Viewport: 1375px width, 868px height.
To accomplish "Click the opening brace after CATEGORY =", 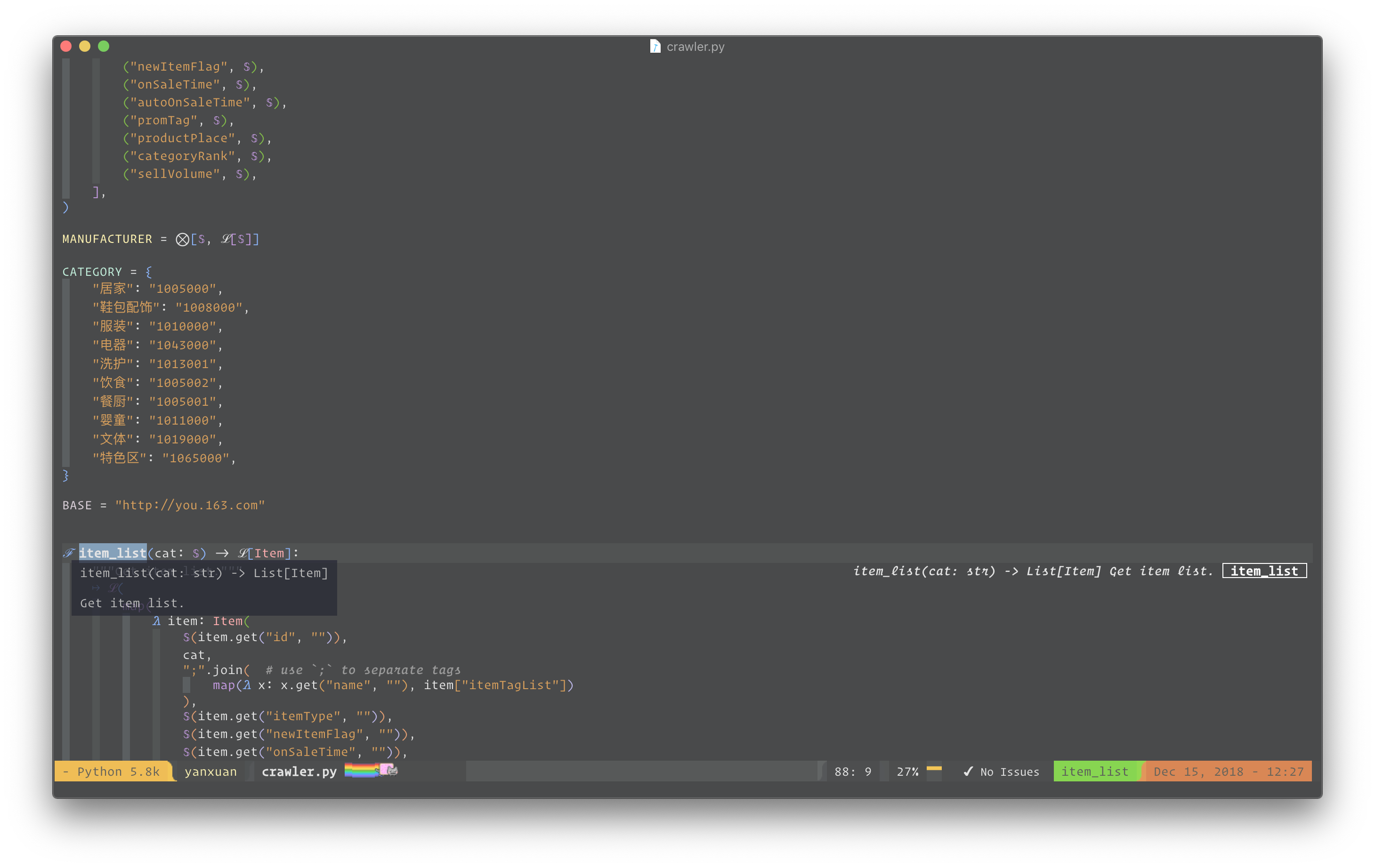I will pos(148,272).
